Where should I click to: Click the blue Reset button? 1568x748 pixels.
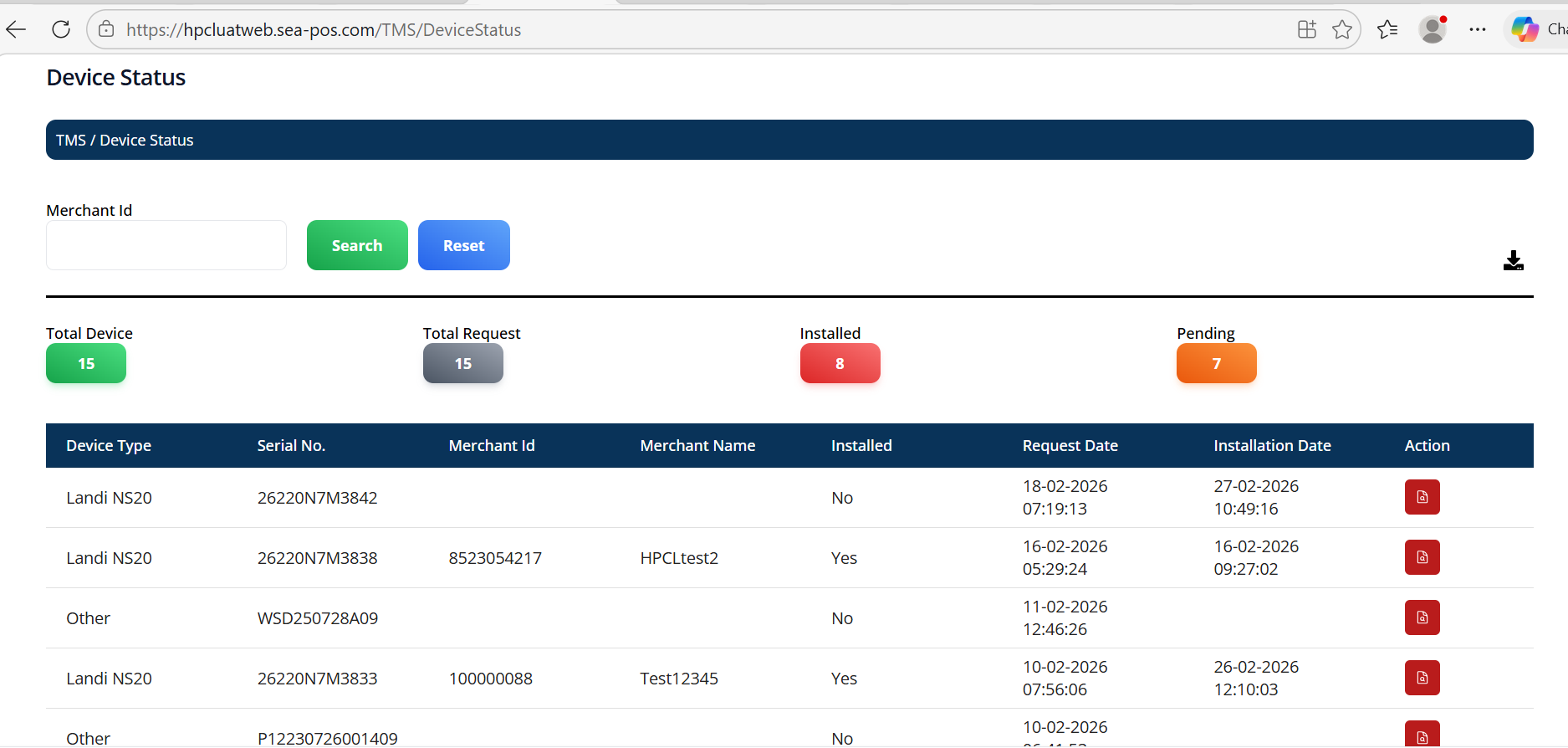coord(463,245)
